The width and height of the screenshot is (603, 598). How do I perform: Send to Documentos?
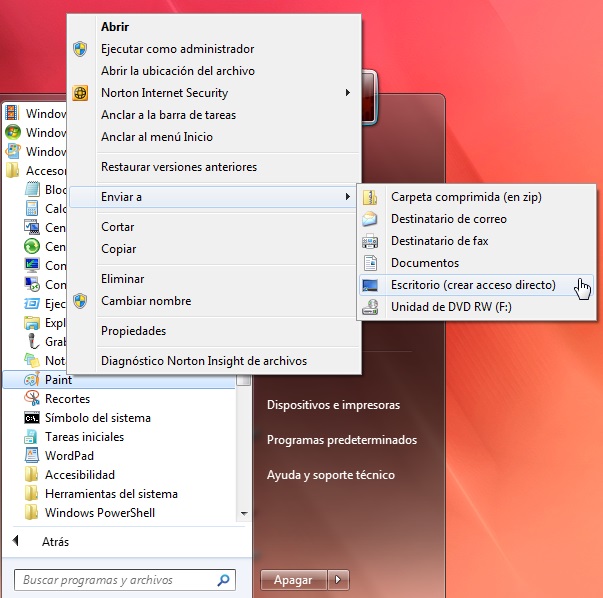click(476, 263)
